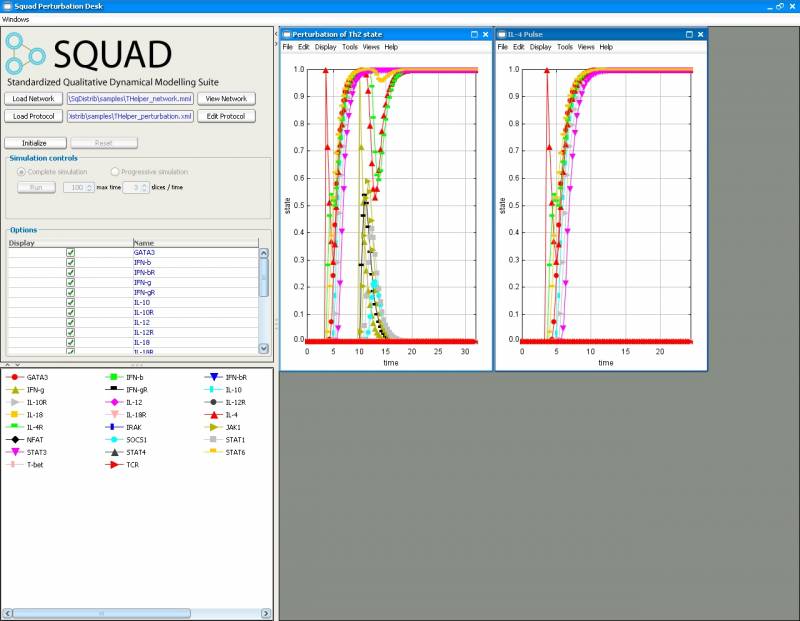Open Views menu in IL-4 Pulse window
This screenshot has height=621, width=800.
point(586,47)
